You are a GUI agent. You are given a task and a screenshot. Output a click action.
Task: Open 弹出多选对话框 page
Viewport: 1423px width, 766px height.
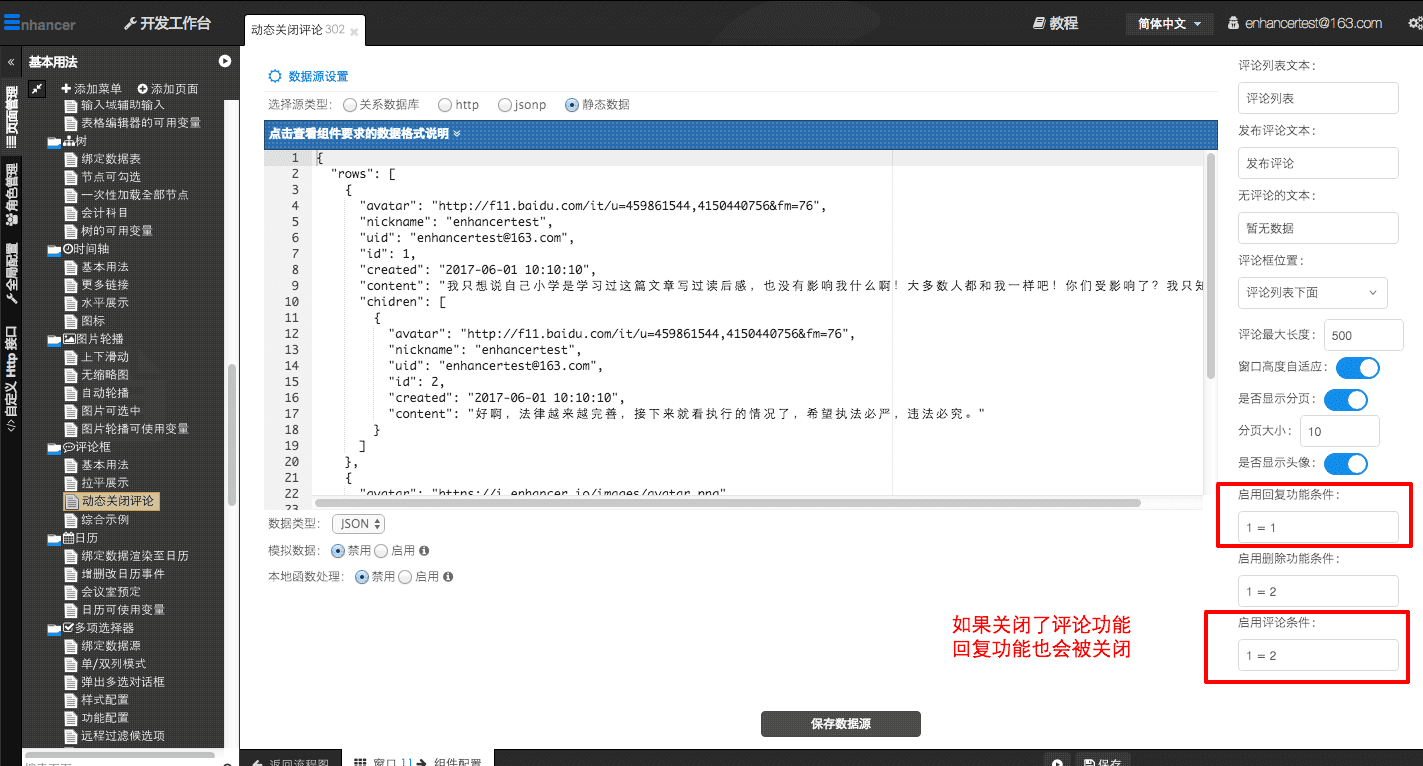coord(123,682)
